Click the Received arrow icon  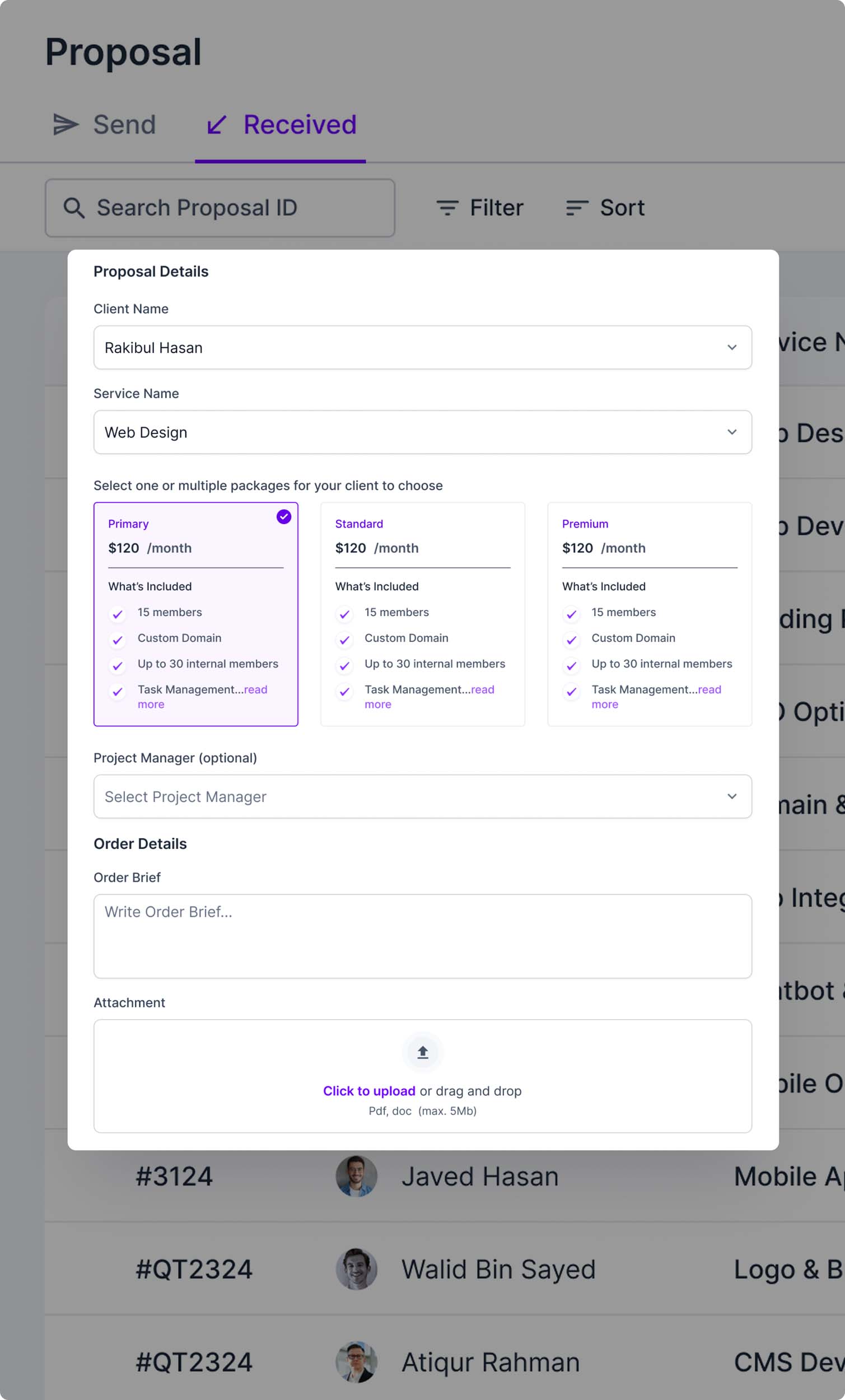tap(217, 124)
